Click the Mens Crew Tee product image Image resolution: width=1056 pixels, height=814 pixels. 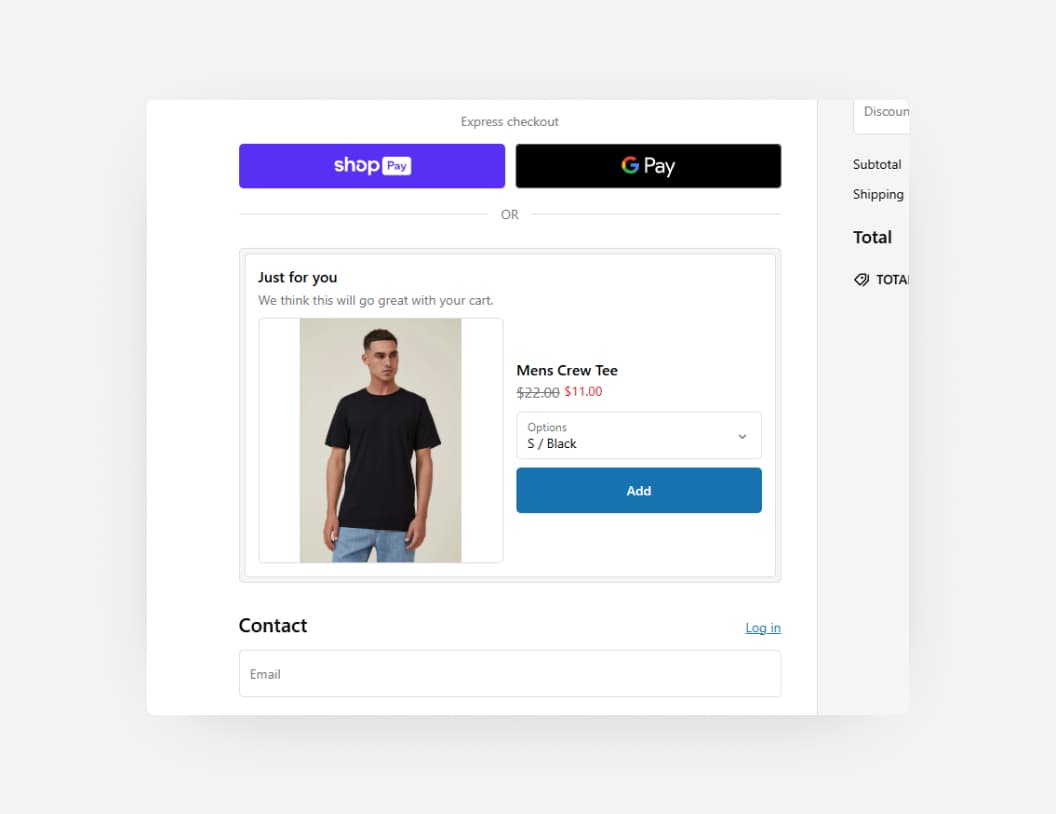[x=381, y=440]
